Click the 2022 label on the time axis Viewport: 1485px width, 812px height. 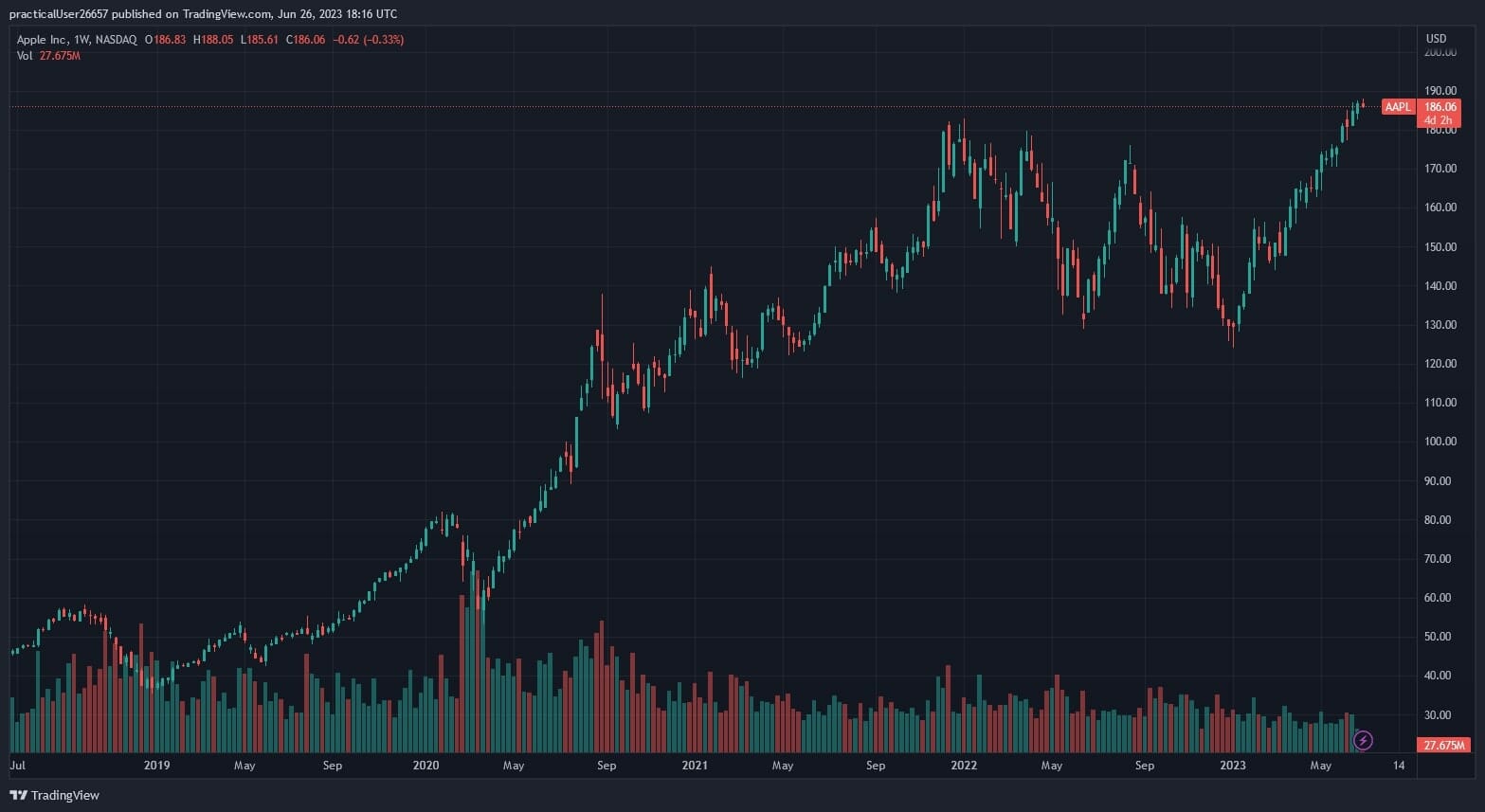click(x=964, y=766)
